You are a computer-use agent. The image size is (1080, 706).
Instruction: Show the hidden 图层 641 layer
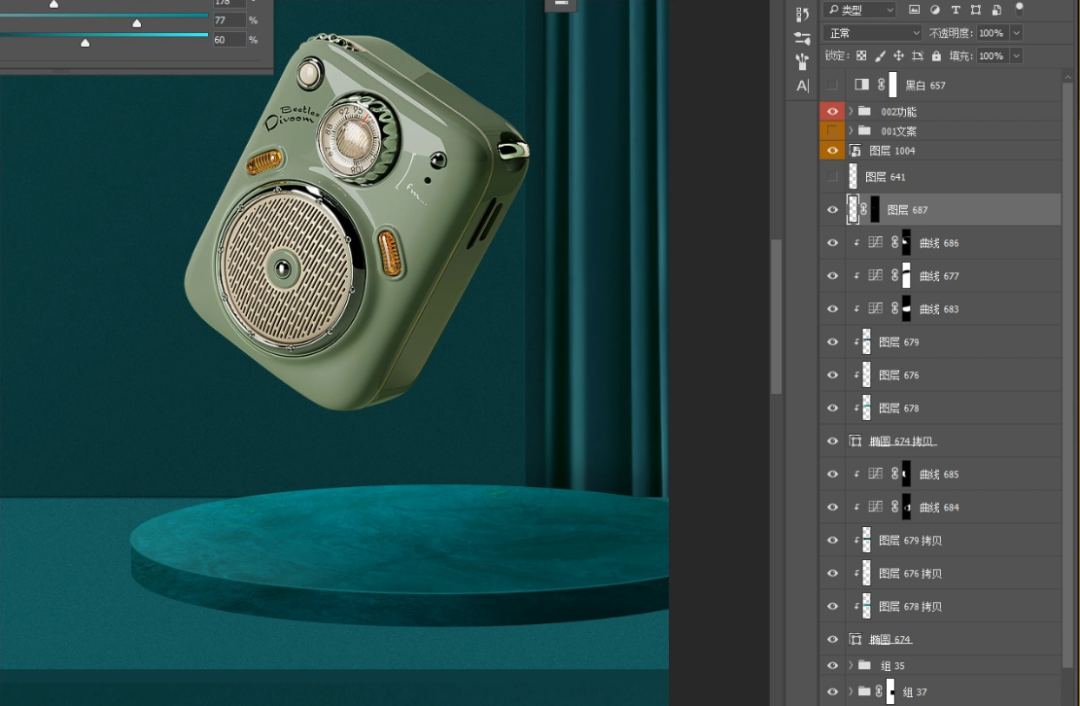click(x=832, y=176)
